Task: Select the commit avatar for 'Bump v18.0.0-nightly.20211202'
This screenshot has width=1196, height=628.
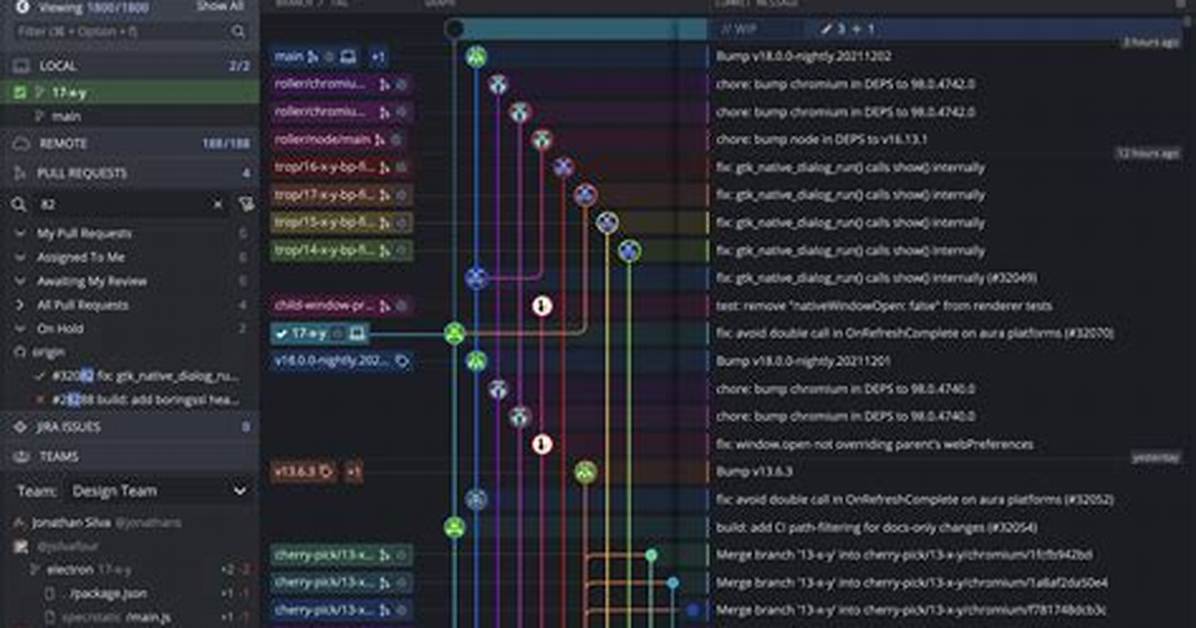Action: 477,56
